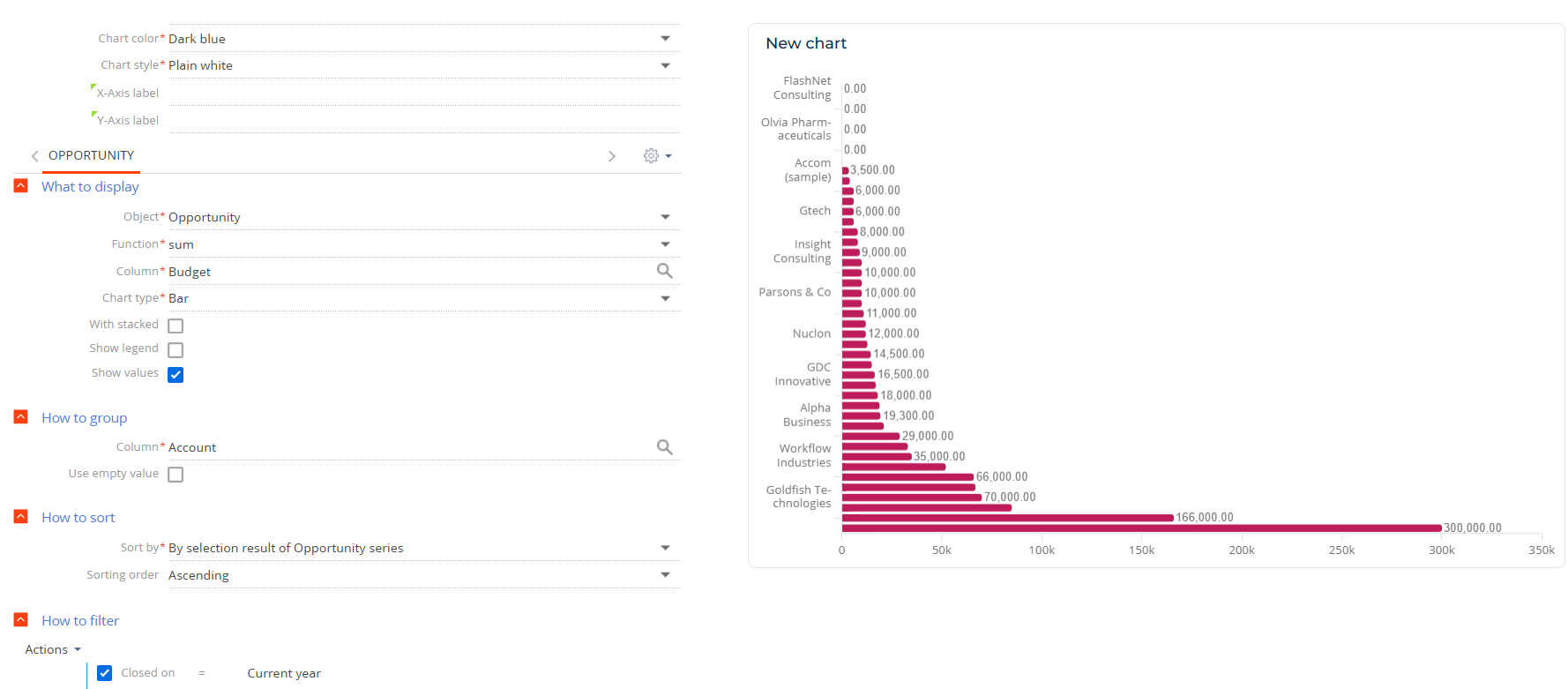Collapse the What to display section

21,186
